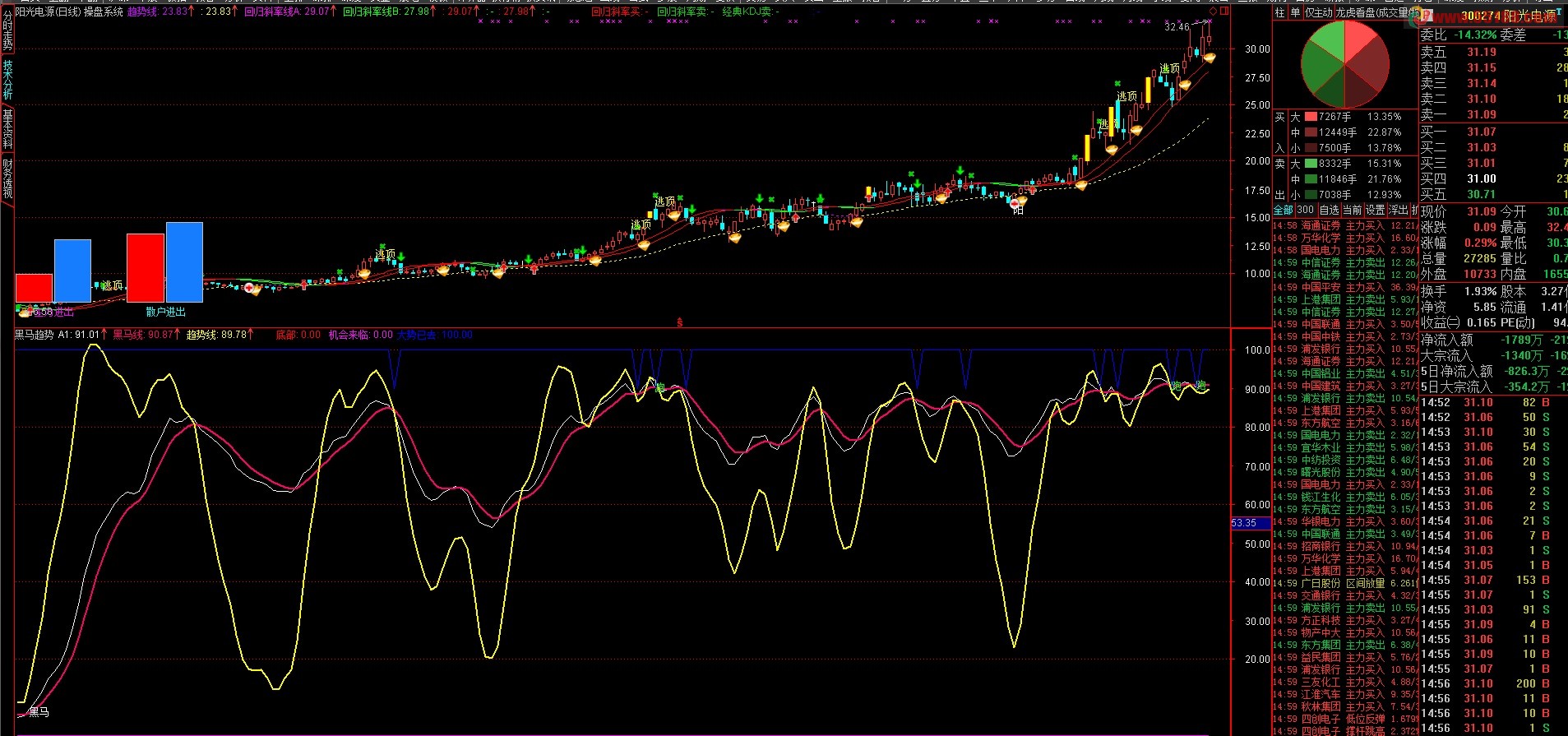Switch to the 分时走势 side tab

click(x=7, y=33)
